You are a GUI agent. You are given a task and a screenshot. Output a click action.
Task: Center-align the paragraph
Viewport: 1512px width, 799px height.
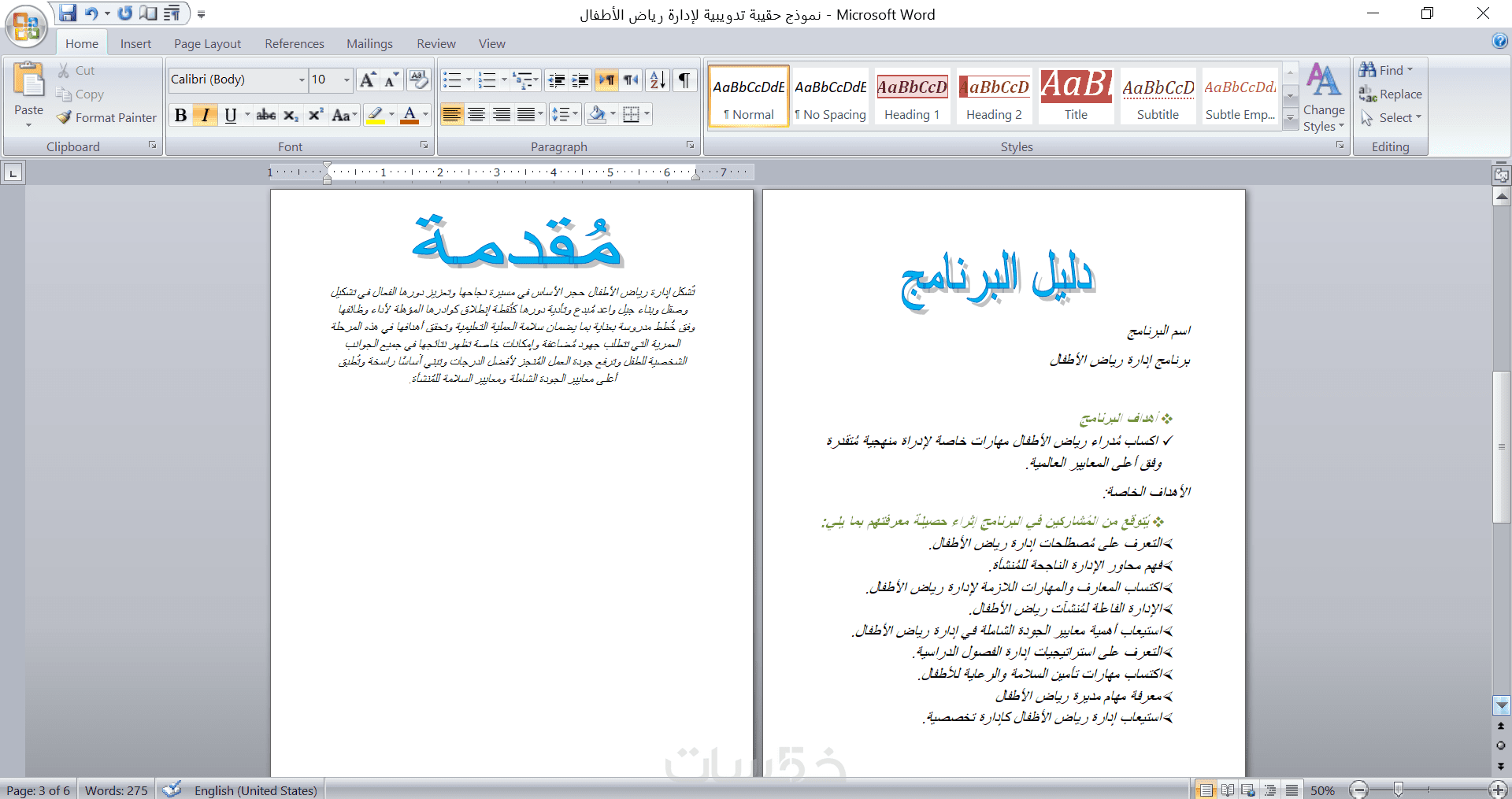pyautogui.click(x=476, y=115)
